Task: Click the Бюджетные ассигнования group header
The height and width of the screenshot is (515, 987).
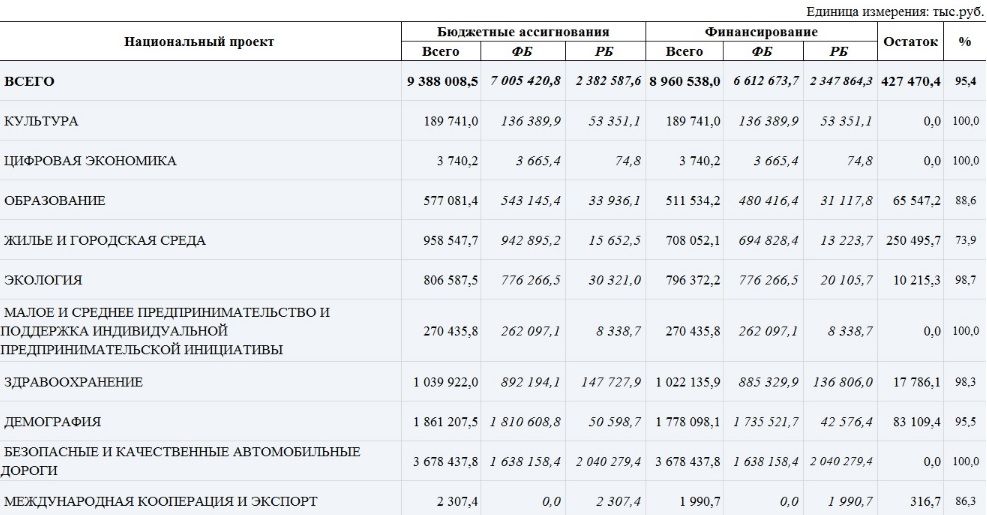Action: coord(523,32)
